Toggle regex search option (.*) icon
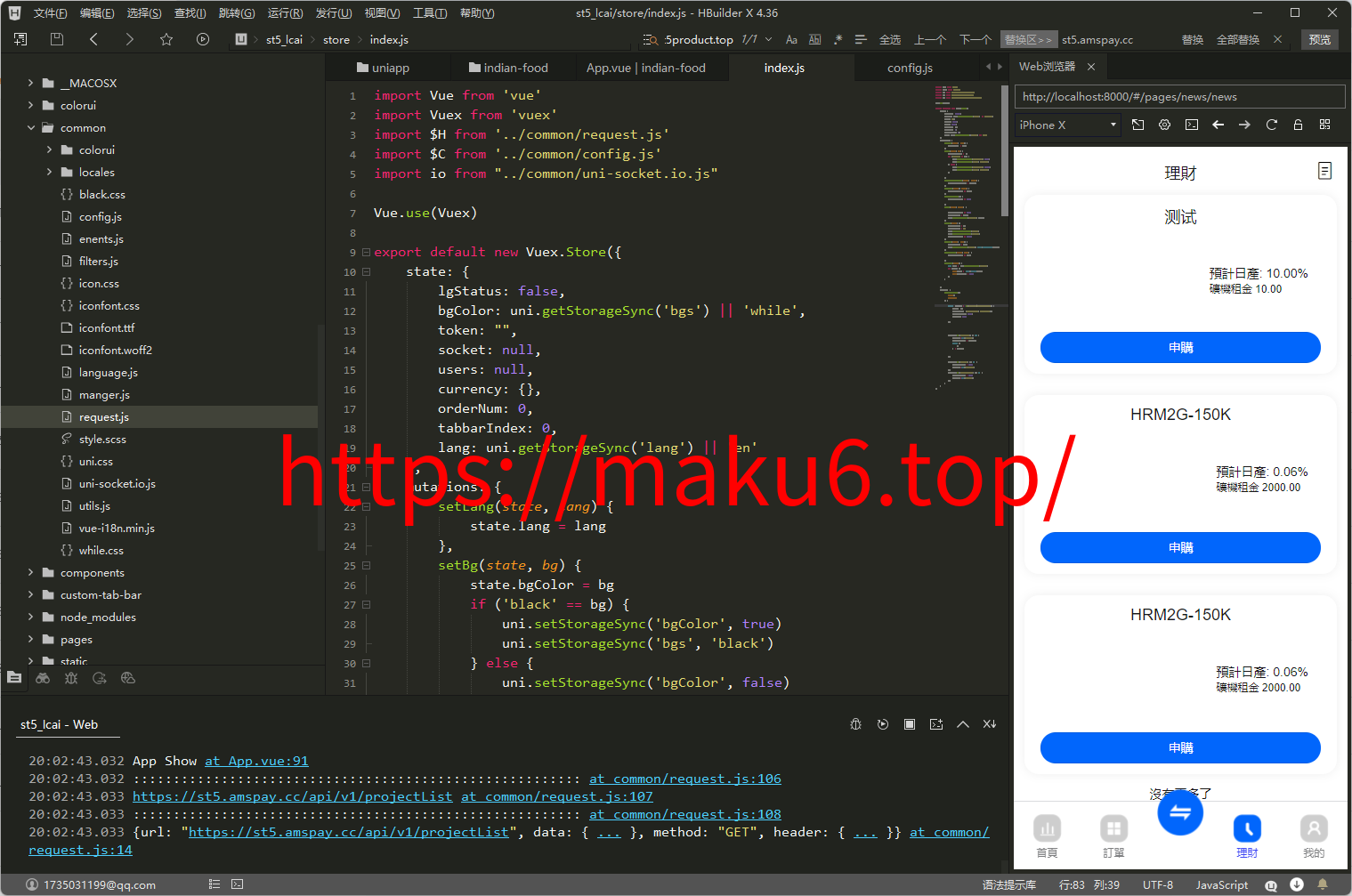Viewport: 1352px width, 896px height. point(838,40)
